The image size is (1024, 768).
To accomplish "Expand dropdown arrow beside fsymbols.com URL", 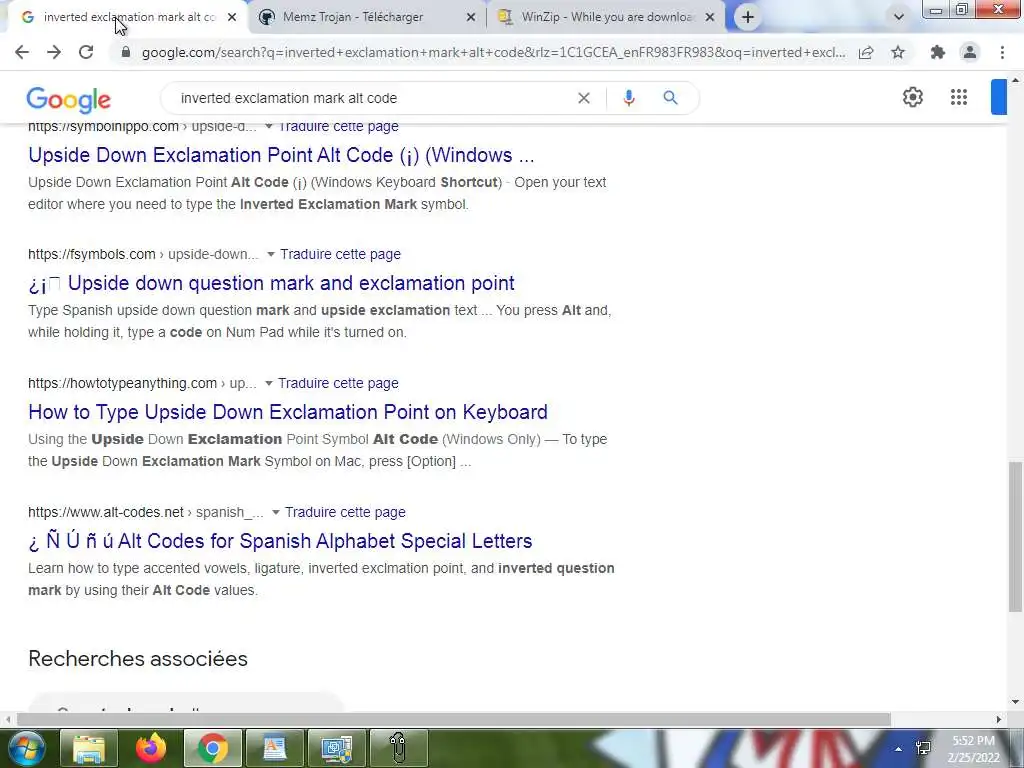I will pos(270,254).
